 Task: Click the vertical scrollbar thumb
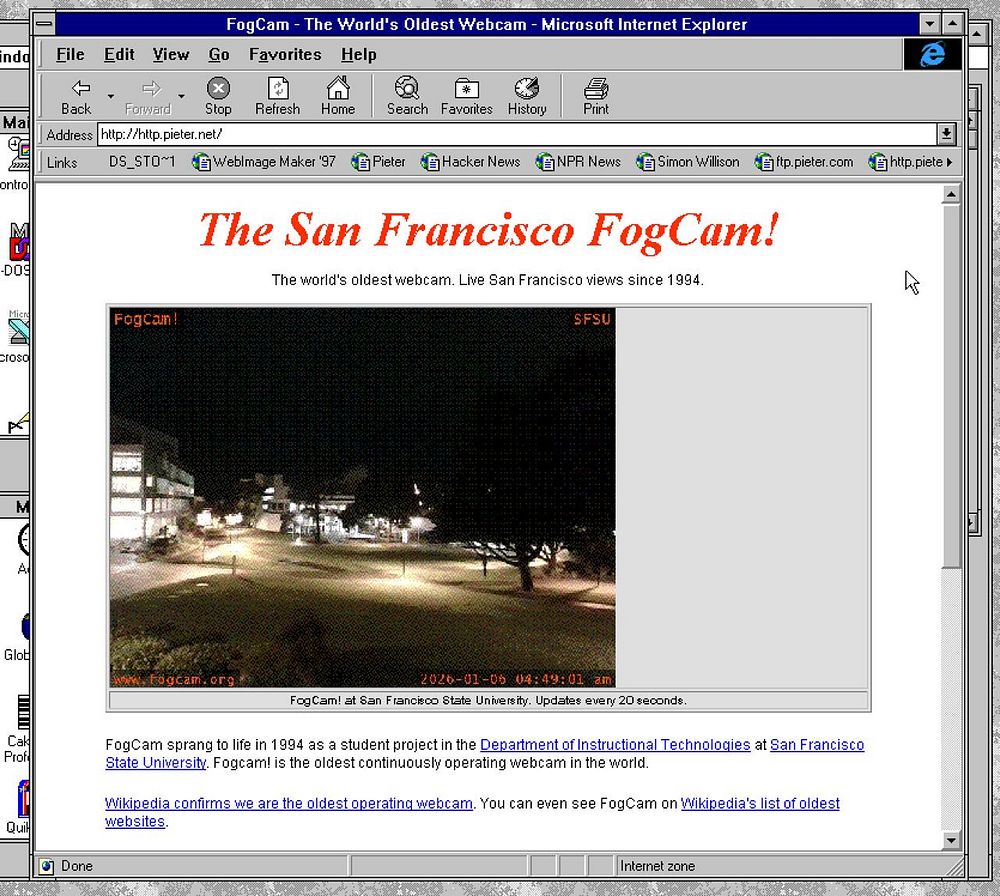951,386
